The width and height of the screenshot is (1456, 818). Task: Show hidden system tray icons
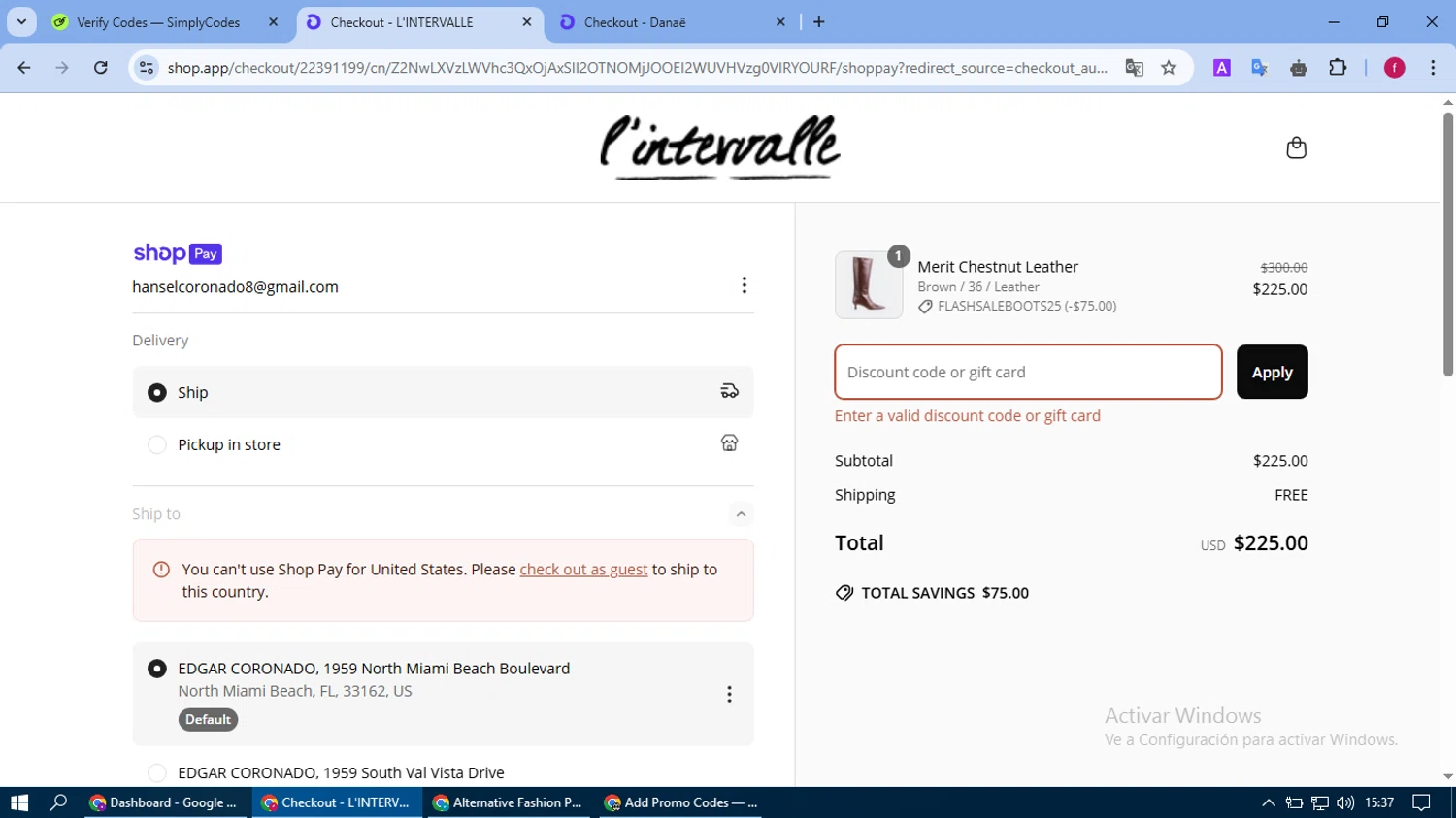(1269, 802)
